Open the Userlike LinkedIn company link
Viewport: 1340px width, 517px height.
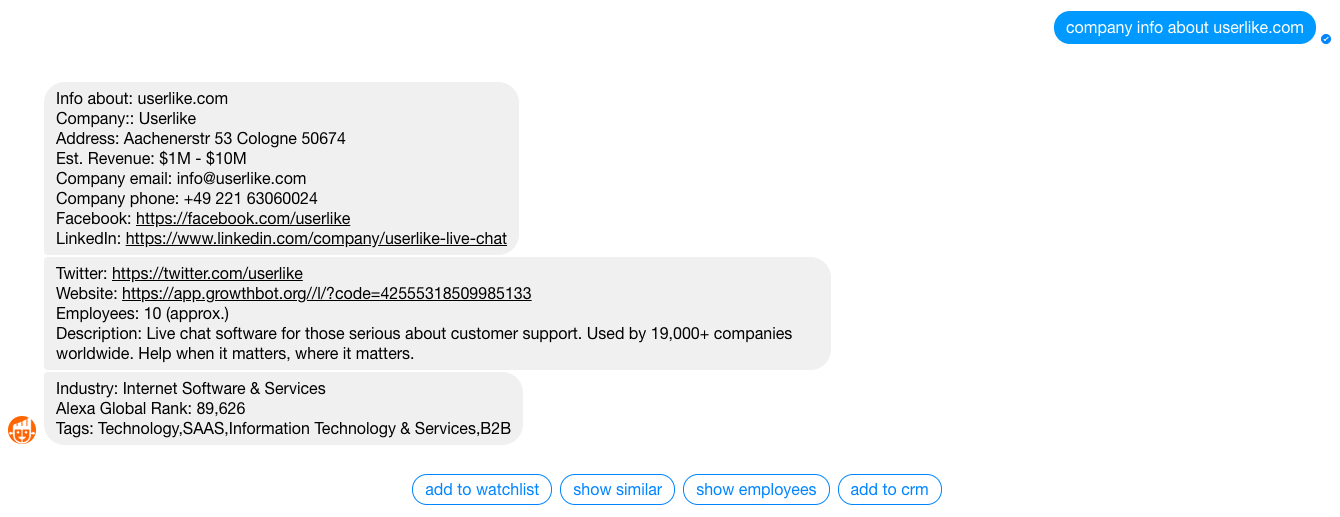point(316,238)
